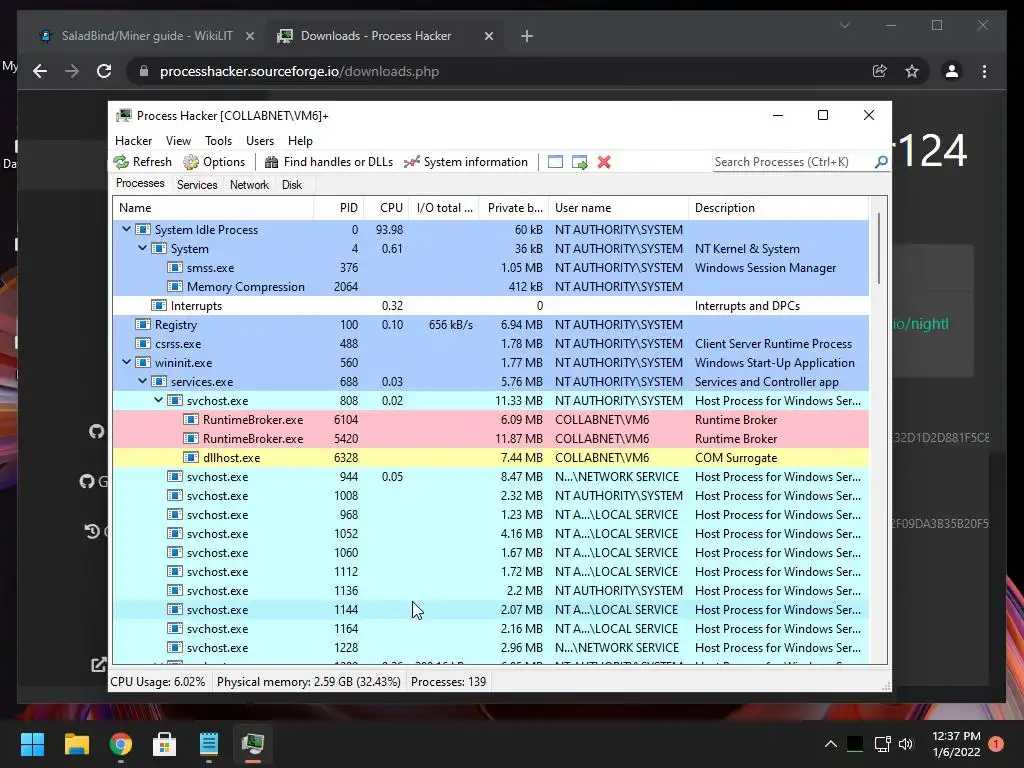This screenshot has height=768, width=1024.
Task: Bookmark this page with the star
Action: [x=912, y=71]
